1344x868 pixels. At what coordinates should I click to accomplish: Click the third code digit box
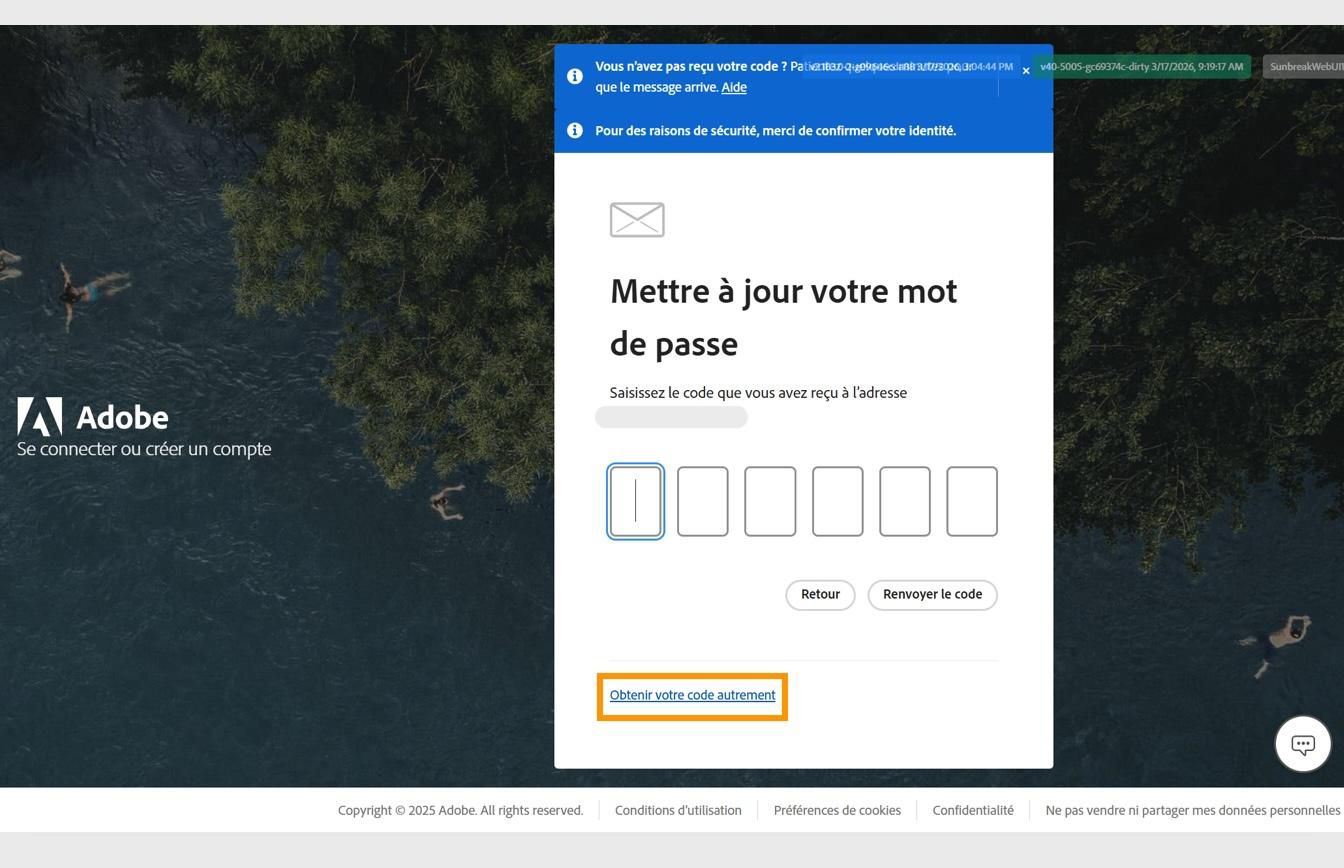pyautogui.click(x=770, y=501)
